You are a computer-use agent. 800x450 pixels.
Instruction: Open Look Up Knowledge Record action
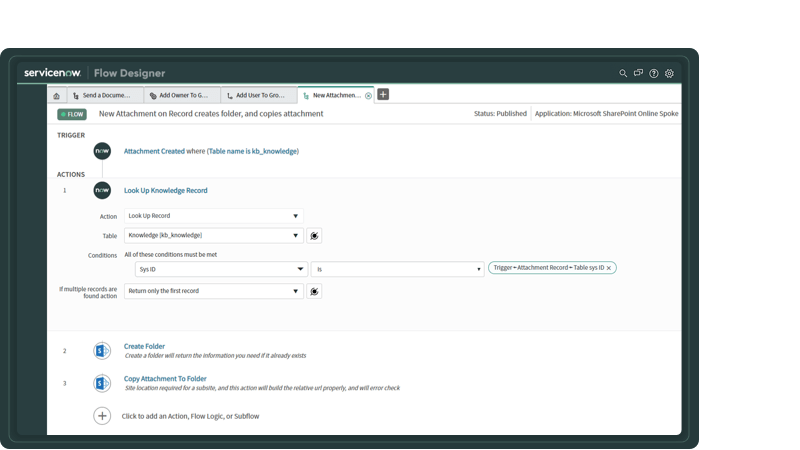(166, 190)
